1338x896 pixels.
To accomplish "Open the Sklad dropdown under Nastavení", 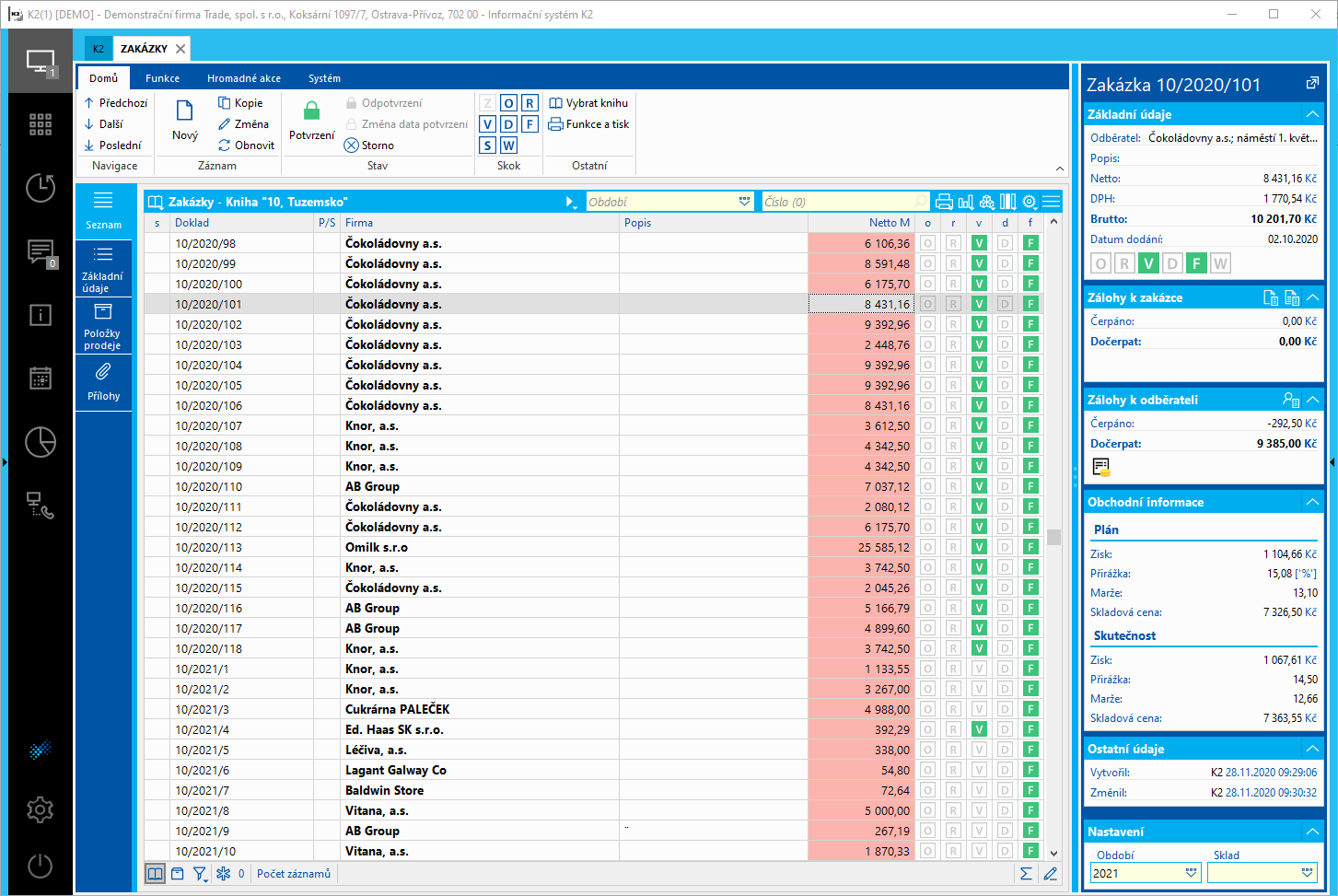I will pos(1307,873).
